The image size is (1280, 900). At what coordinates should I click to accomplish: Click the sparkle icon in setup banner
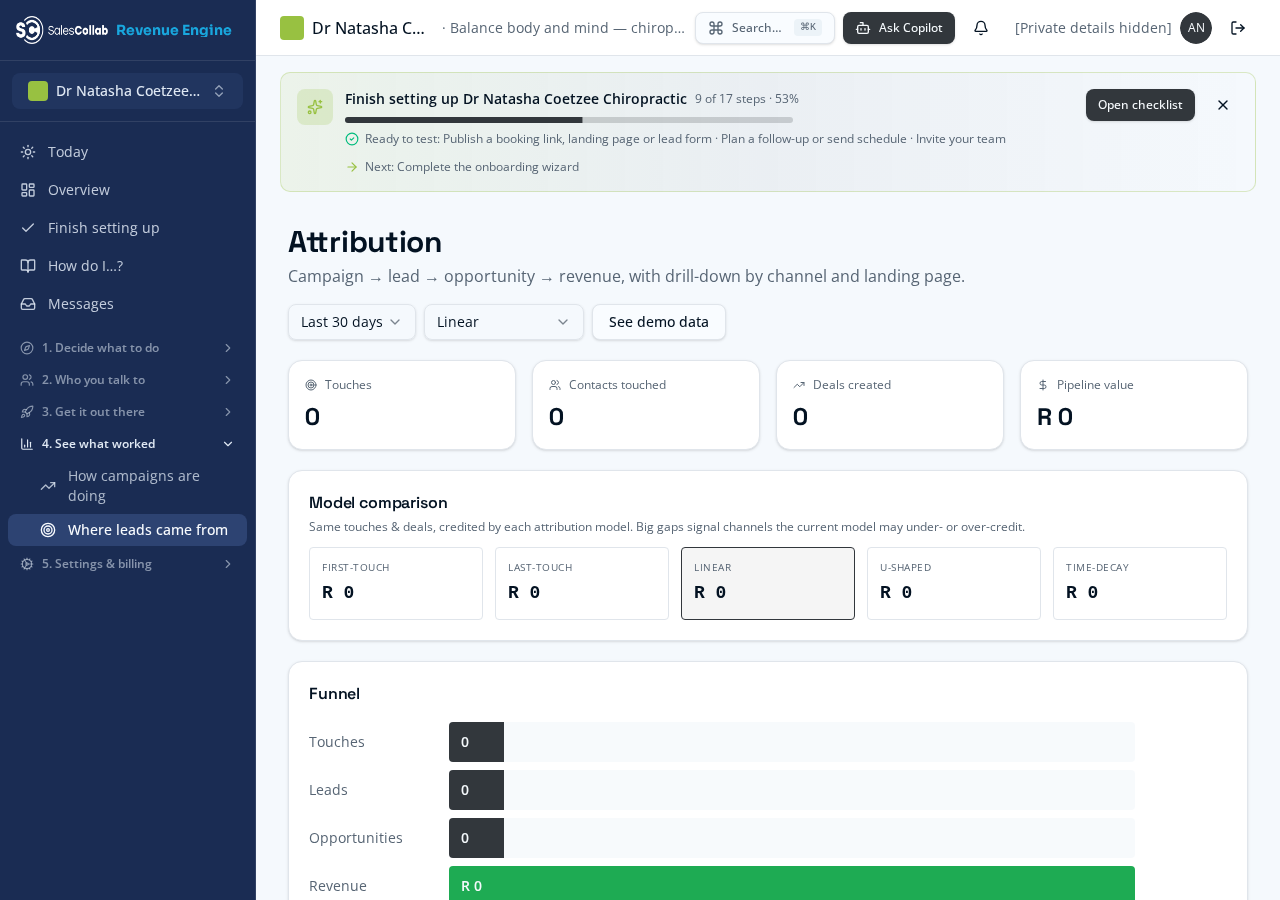315,107
